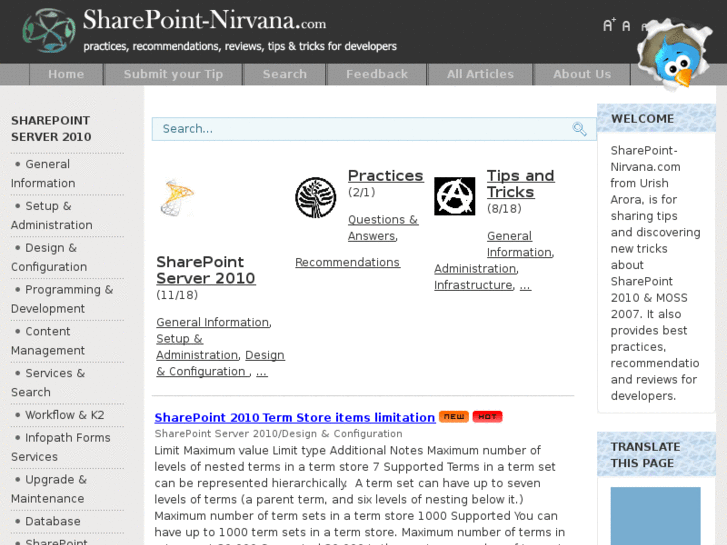Open General Information link under SharePoint Server 2010
Viewport: 727px width, 545px height.
212,322
